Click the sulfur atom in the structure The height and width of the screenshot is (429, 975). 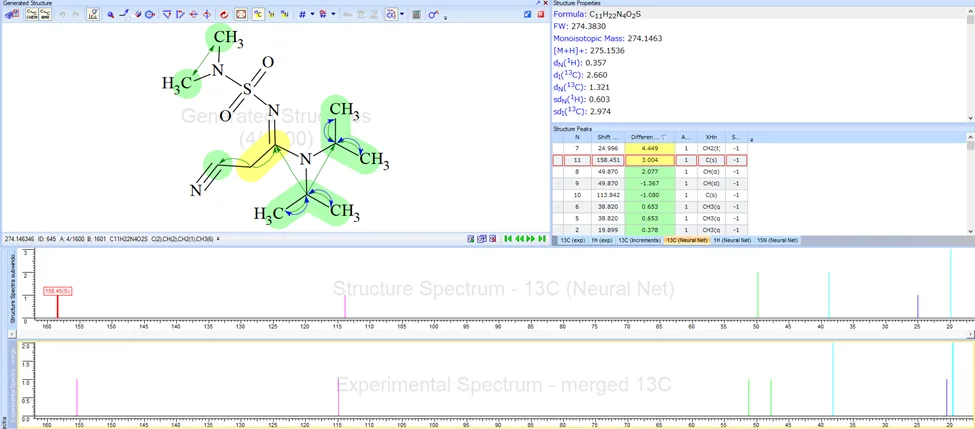point(247,91)
